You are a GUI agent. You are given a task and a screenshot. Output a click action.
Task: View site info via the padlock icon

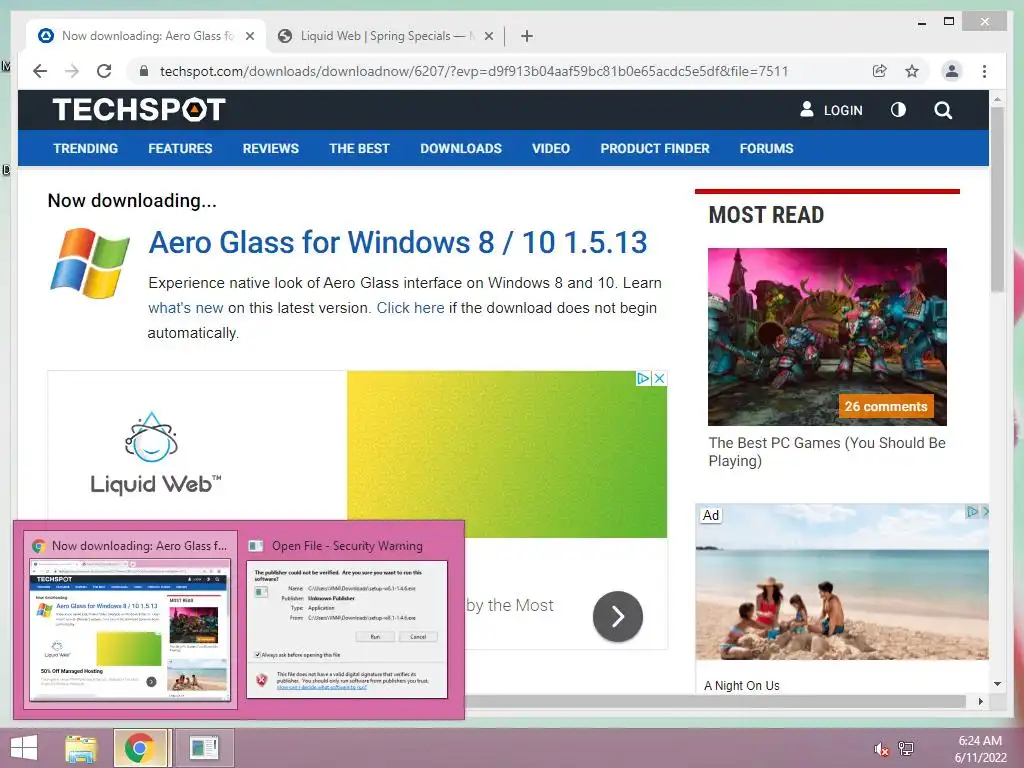click(144, 71)
